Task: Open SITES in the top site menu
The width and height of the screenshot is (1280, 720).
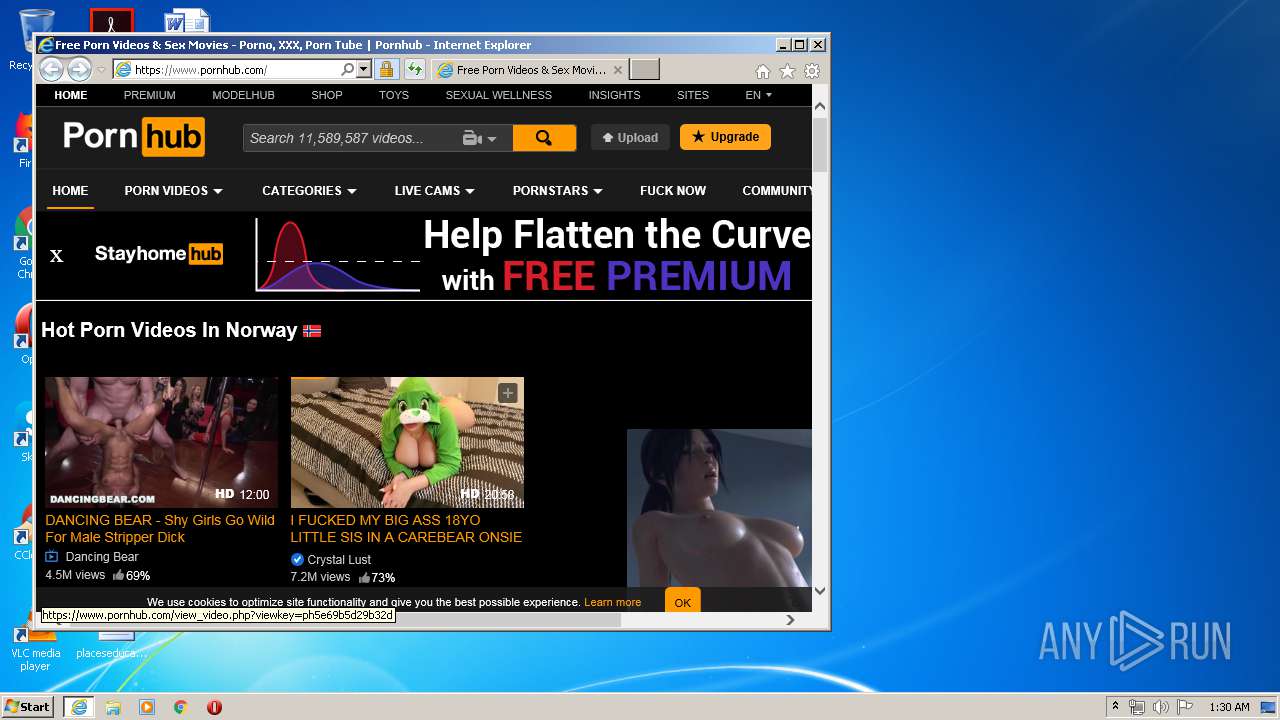Action: [693, 95]
